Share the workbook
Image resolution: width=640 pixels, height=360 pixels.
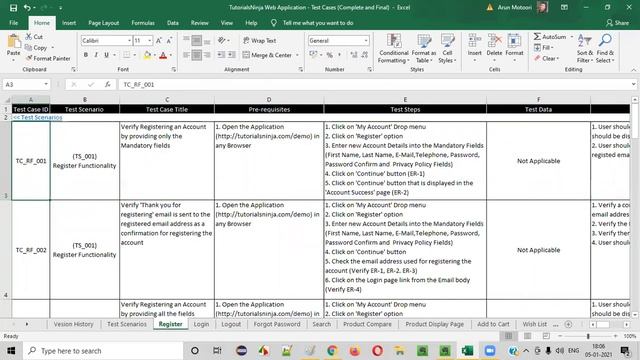coord(617,23)
